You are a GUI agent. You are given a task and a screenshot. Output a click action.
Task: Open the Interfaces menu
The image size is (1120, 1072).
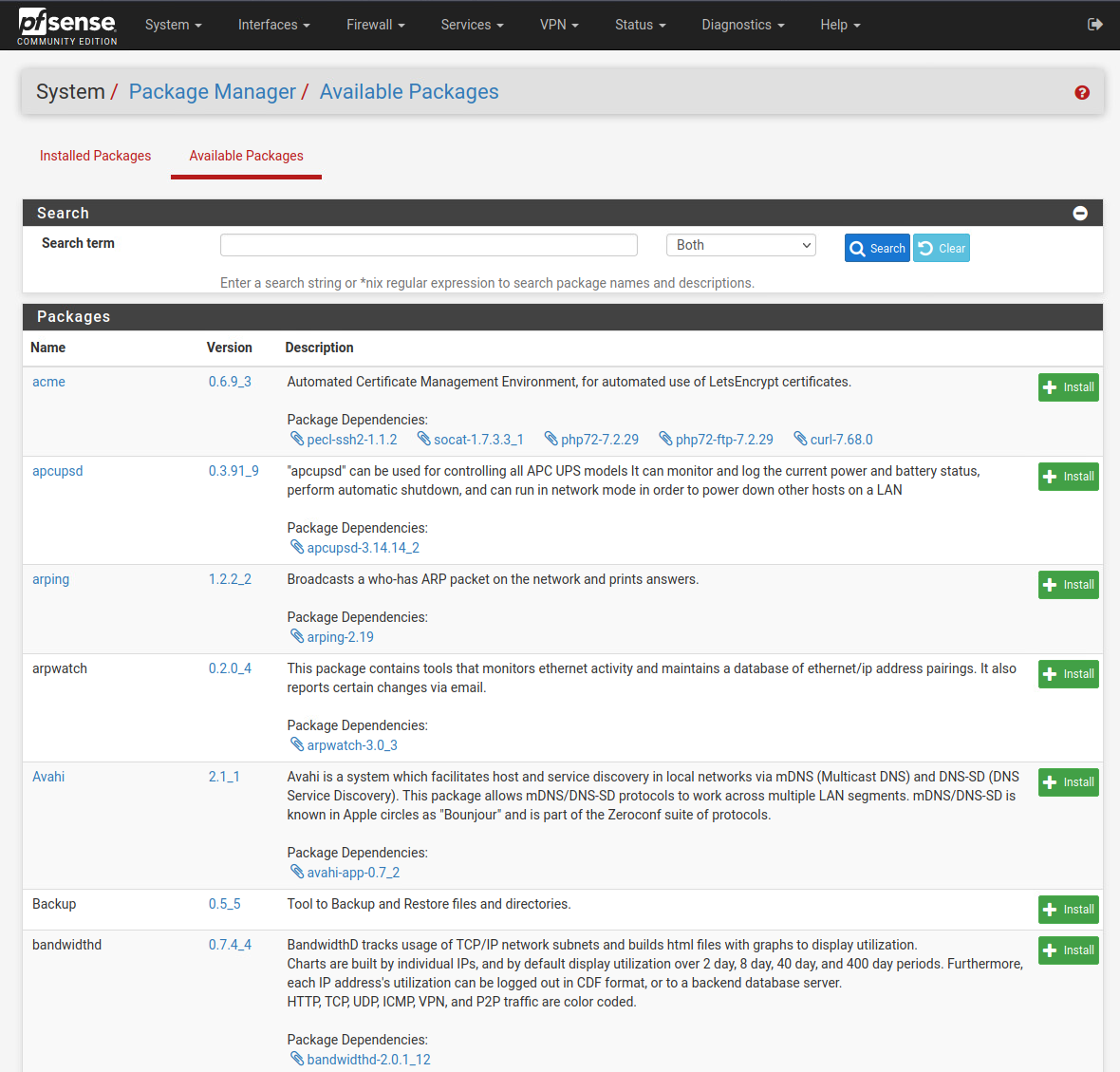click(274, 25)
